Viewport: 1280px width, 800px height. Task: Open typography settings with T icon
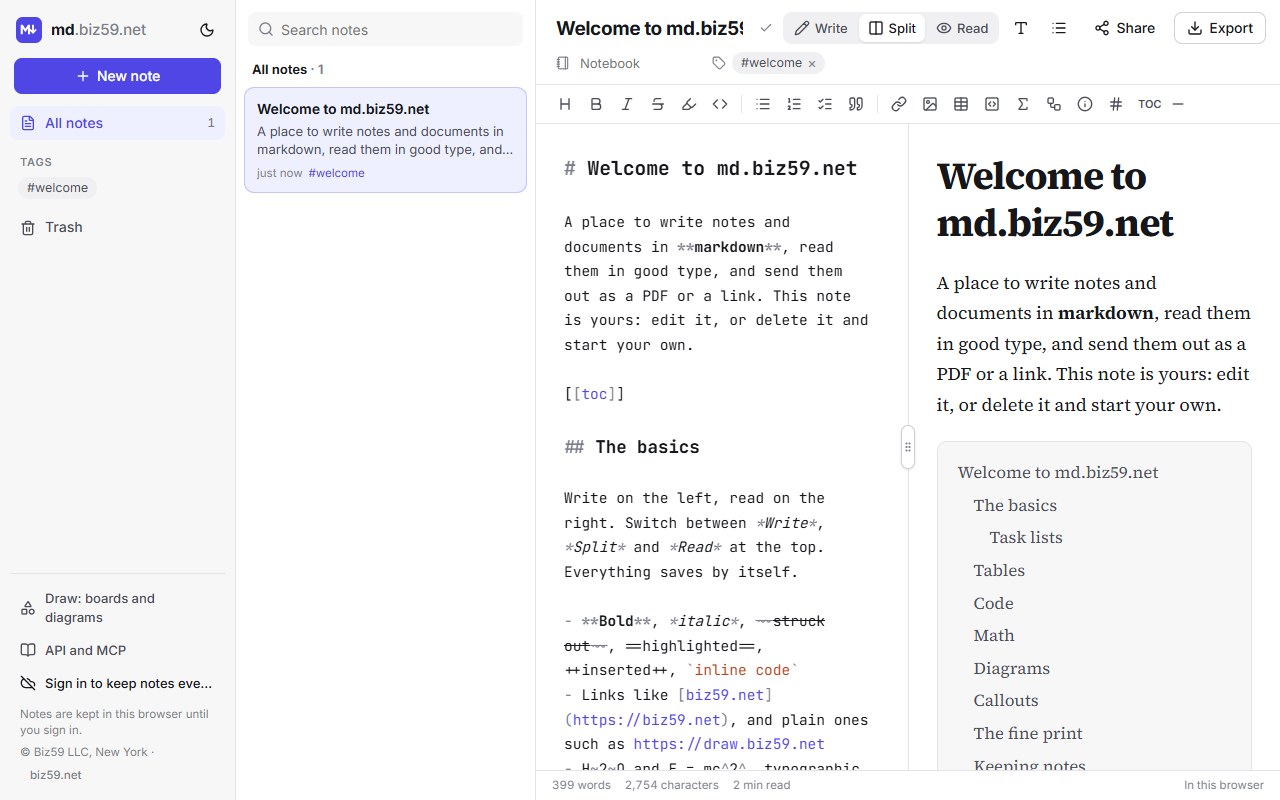(1021, 28)
